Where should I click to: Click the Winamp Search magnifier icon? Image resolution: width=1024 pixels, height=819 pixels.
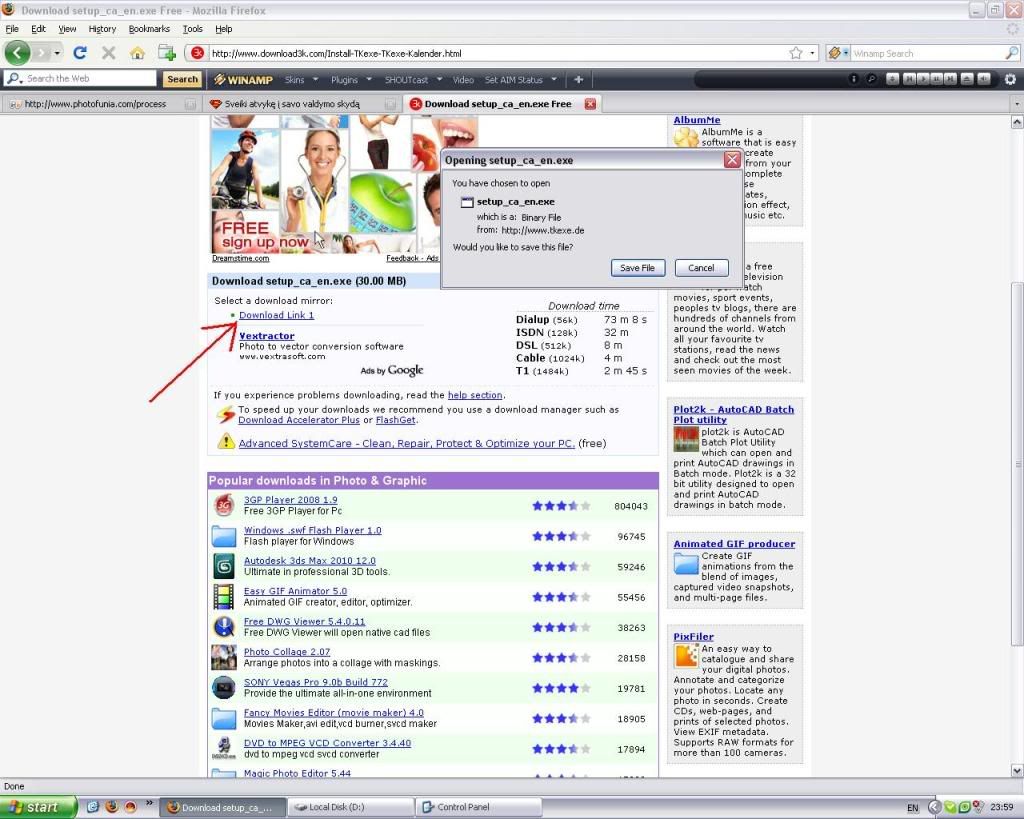(1011, 53)
